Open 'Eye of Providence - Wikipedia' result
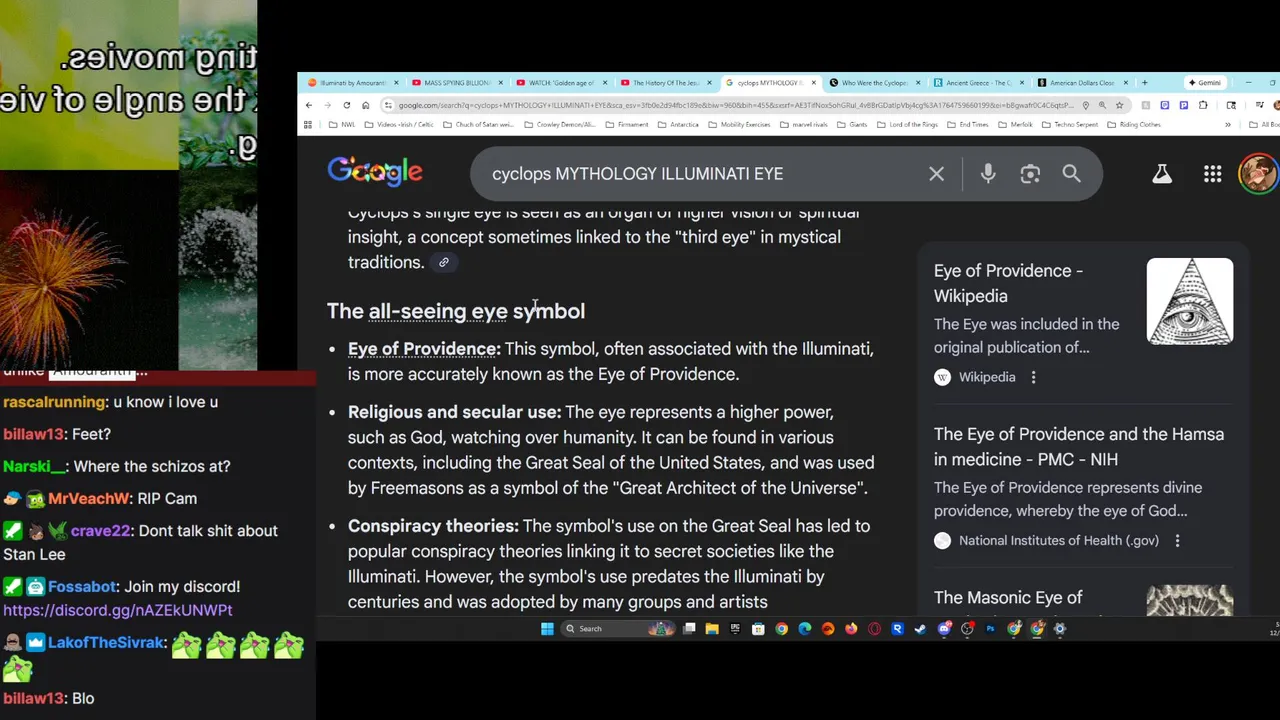The height and width of the screenshot is (720, 1280). coord(1008,283)
